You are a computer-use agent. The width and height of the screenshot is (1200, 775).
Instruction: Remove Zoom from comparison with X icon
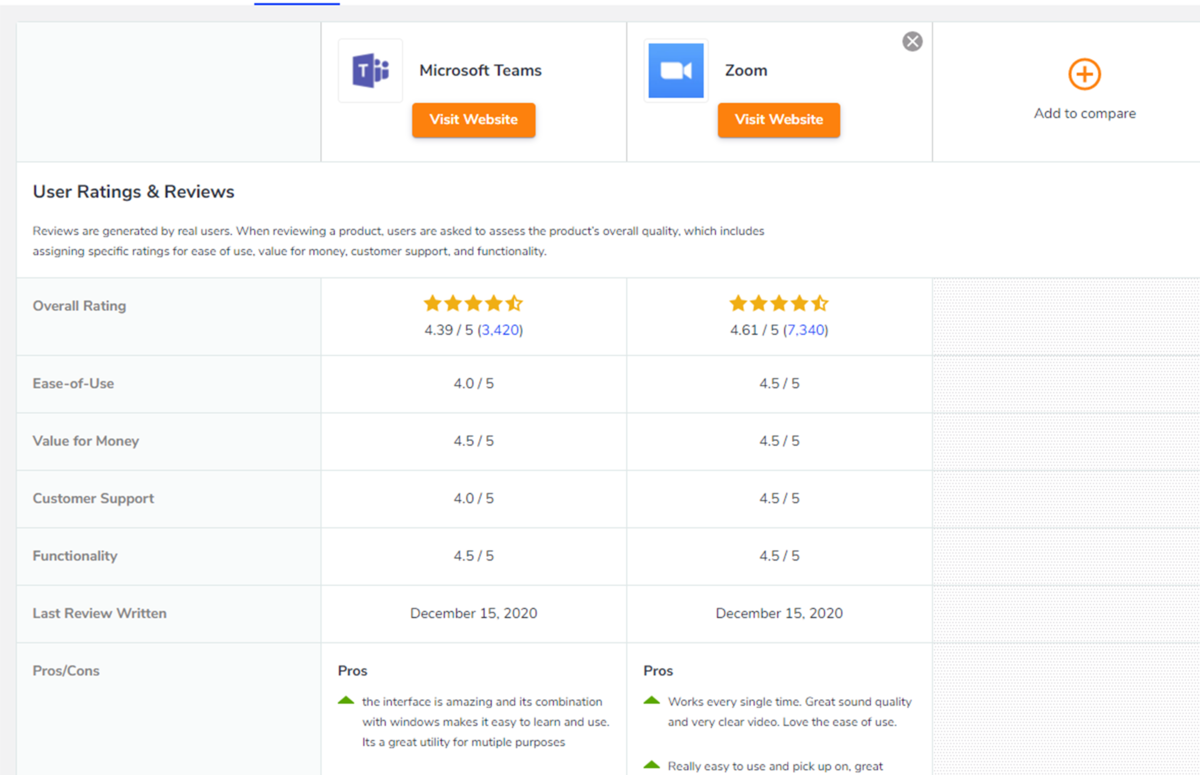[912, 41]
